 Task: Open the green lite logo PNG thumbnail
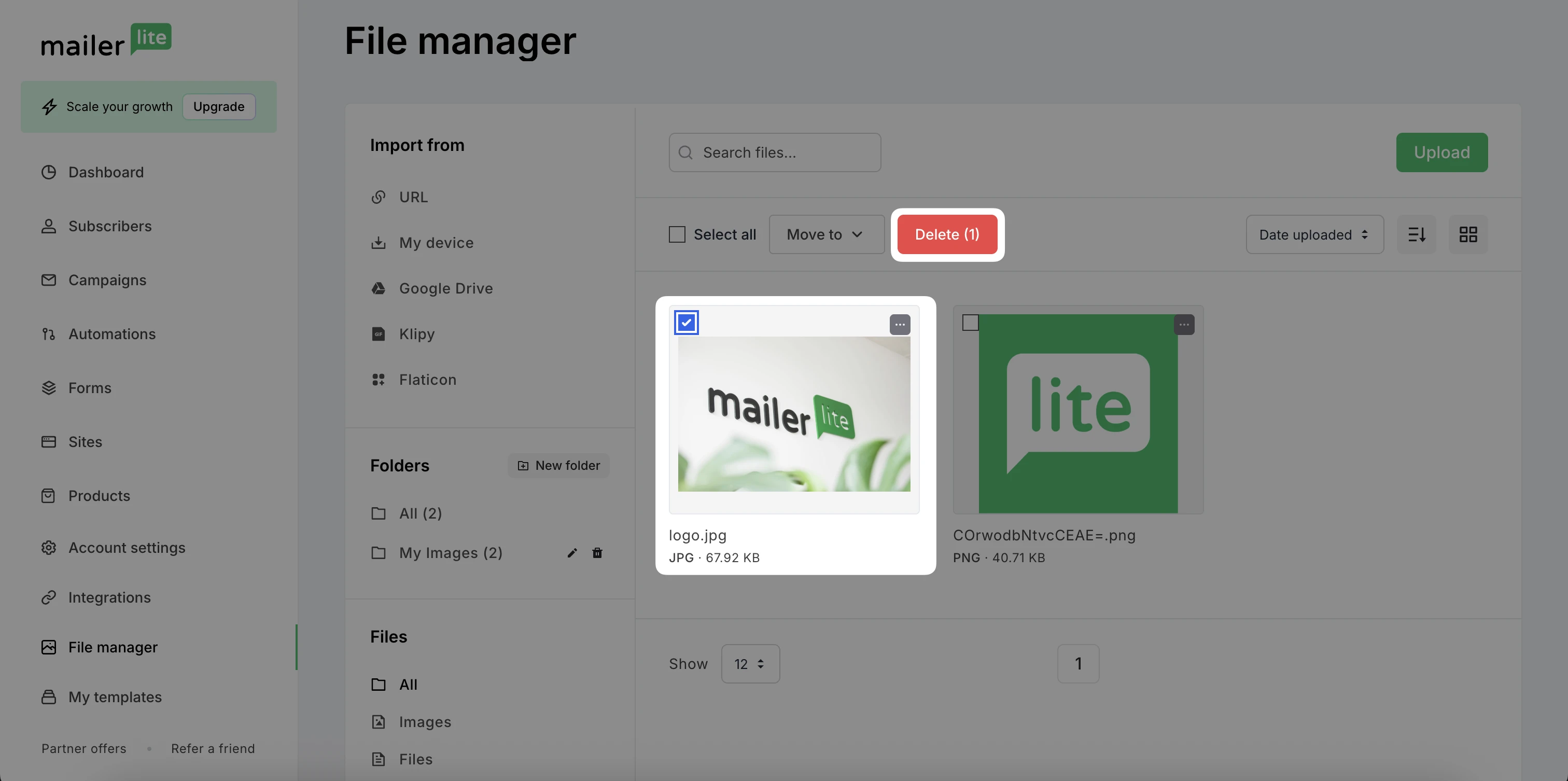[1078, 414]
